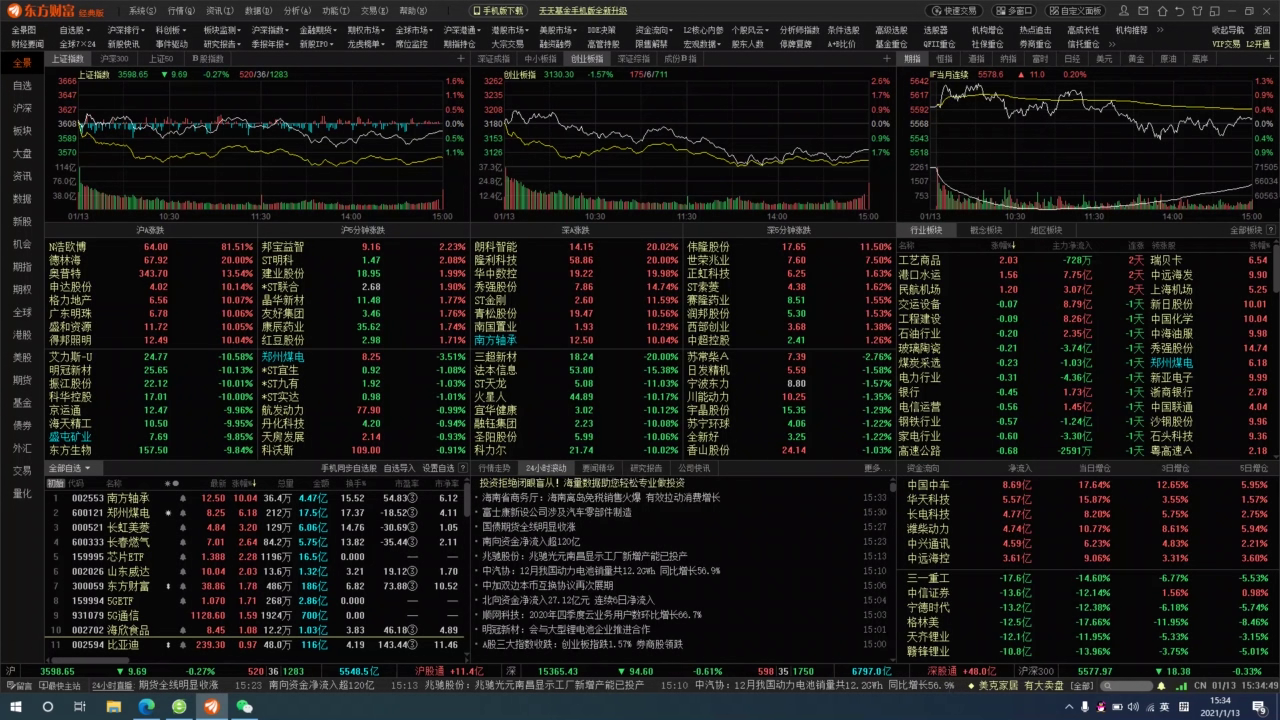The height and width of the screenshot is (720, 1280).
Task: Open File Explorer from taskbar
Action: point(114,706)
